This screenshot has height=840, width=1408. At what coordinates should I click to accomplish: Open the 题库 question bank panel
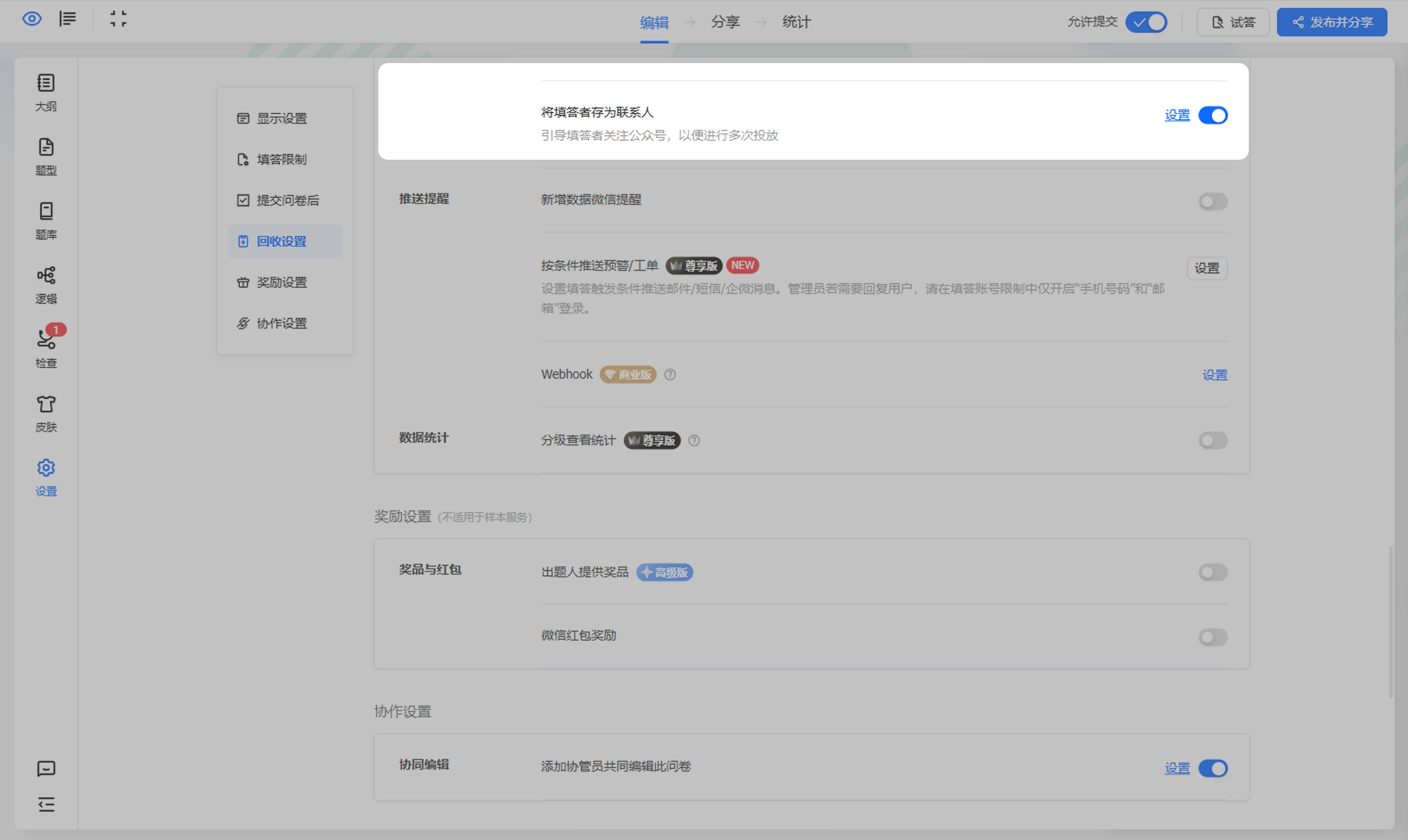pyautogui.click(x=46, y=221)
